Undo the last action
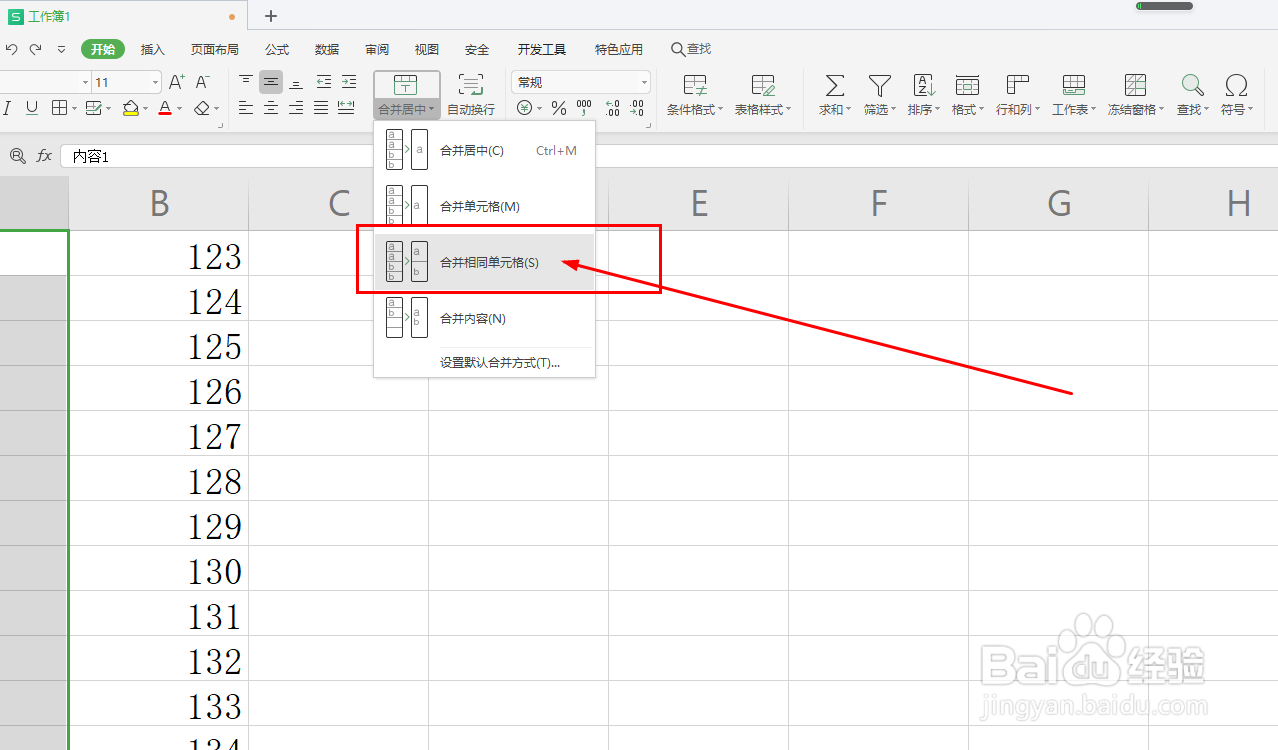The width and height of the screenshot is (1278, 750). tap(11, 49)
